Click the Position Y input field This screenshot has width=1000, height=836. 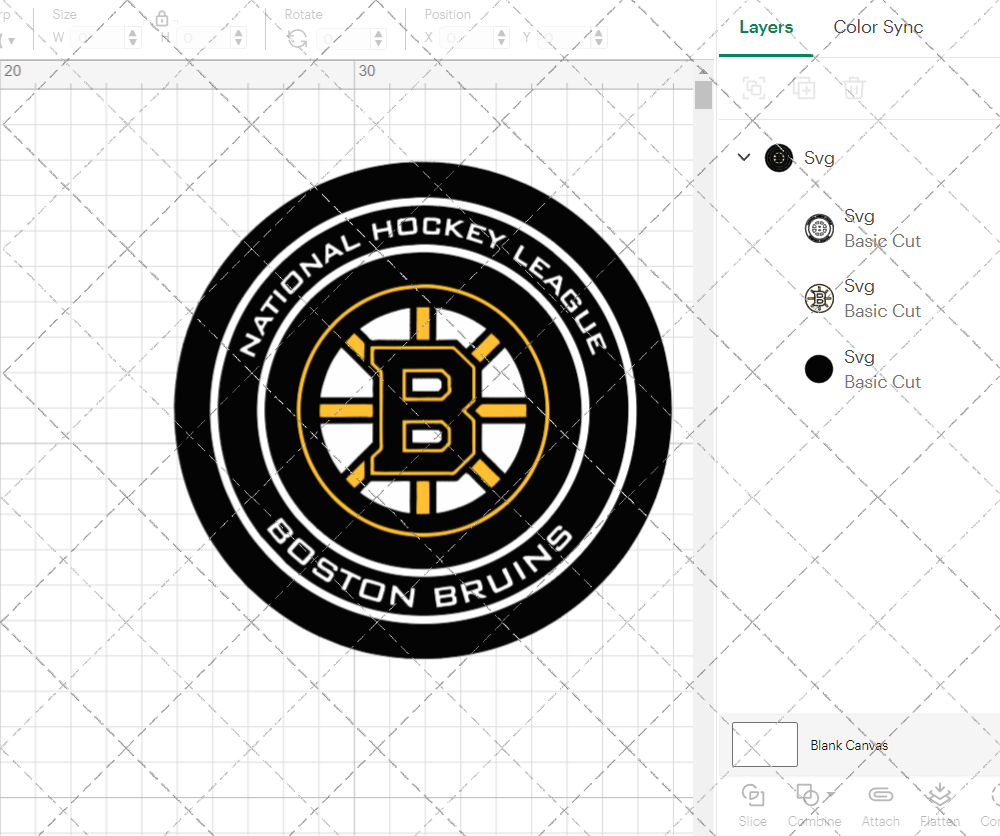pos(565,38)
